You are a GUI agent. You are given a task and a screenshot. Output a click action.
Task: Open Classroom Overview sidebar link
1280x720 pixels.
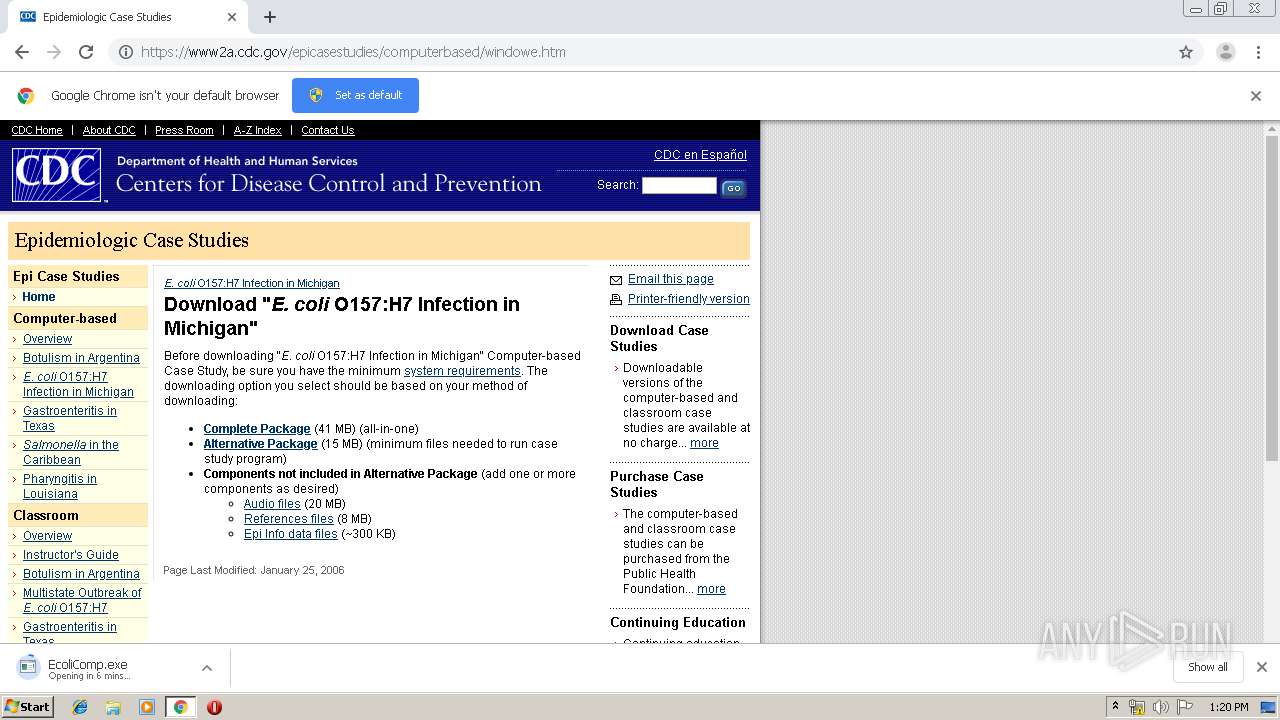click(x=47, y=536)
